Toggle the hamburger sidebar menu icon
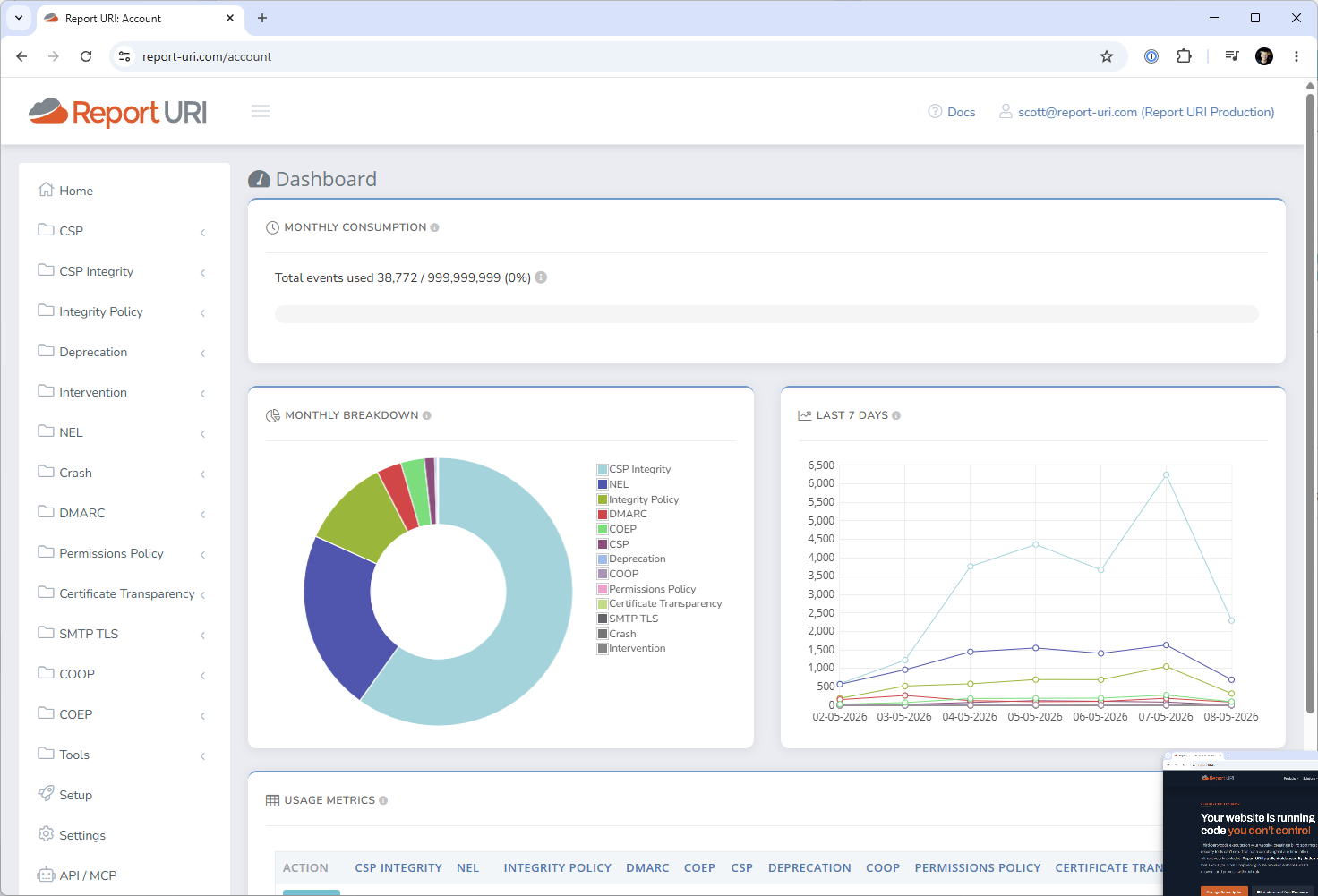Image resolution: width=1318 pixels, height=896 pixels. click(x=261, y=111)
